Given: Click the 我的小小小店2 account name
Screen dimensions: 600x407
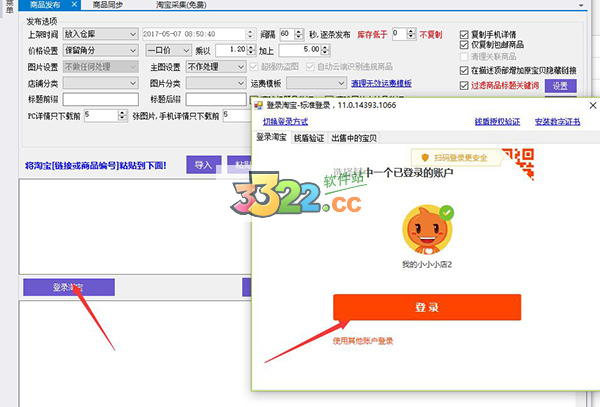Looking at the screenshot, I should tap(427, 264).
